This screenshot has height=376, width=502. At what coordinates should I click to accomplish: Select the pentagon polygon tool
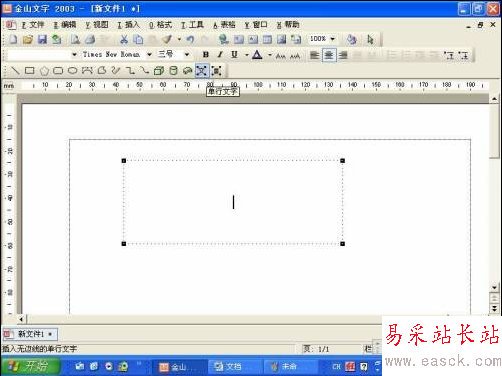pos(44,70)
